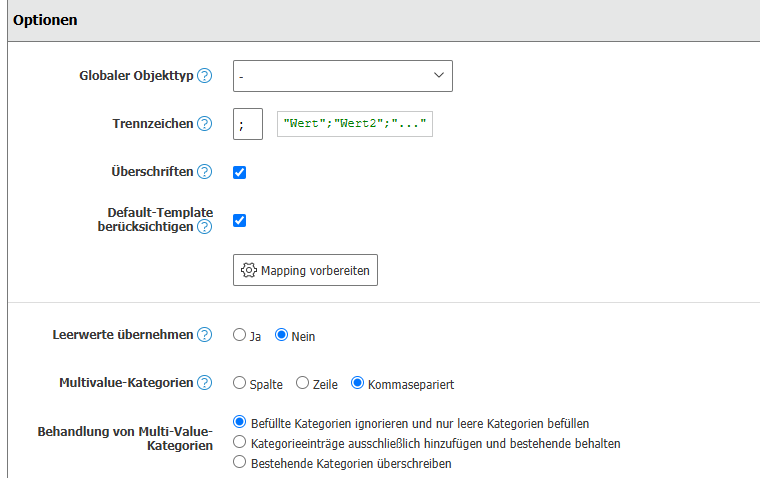
Task: Select Ja for Leerwerte übernehmen
Action: [239, 336]
